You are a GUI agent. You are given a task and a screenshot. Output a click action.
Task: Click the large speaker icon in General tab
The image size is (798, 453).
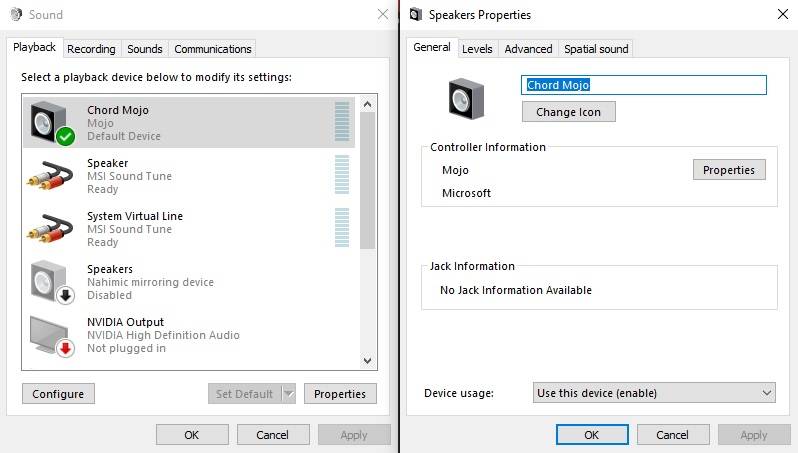(x=466, y=99)
